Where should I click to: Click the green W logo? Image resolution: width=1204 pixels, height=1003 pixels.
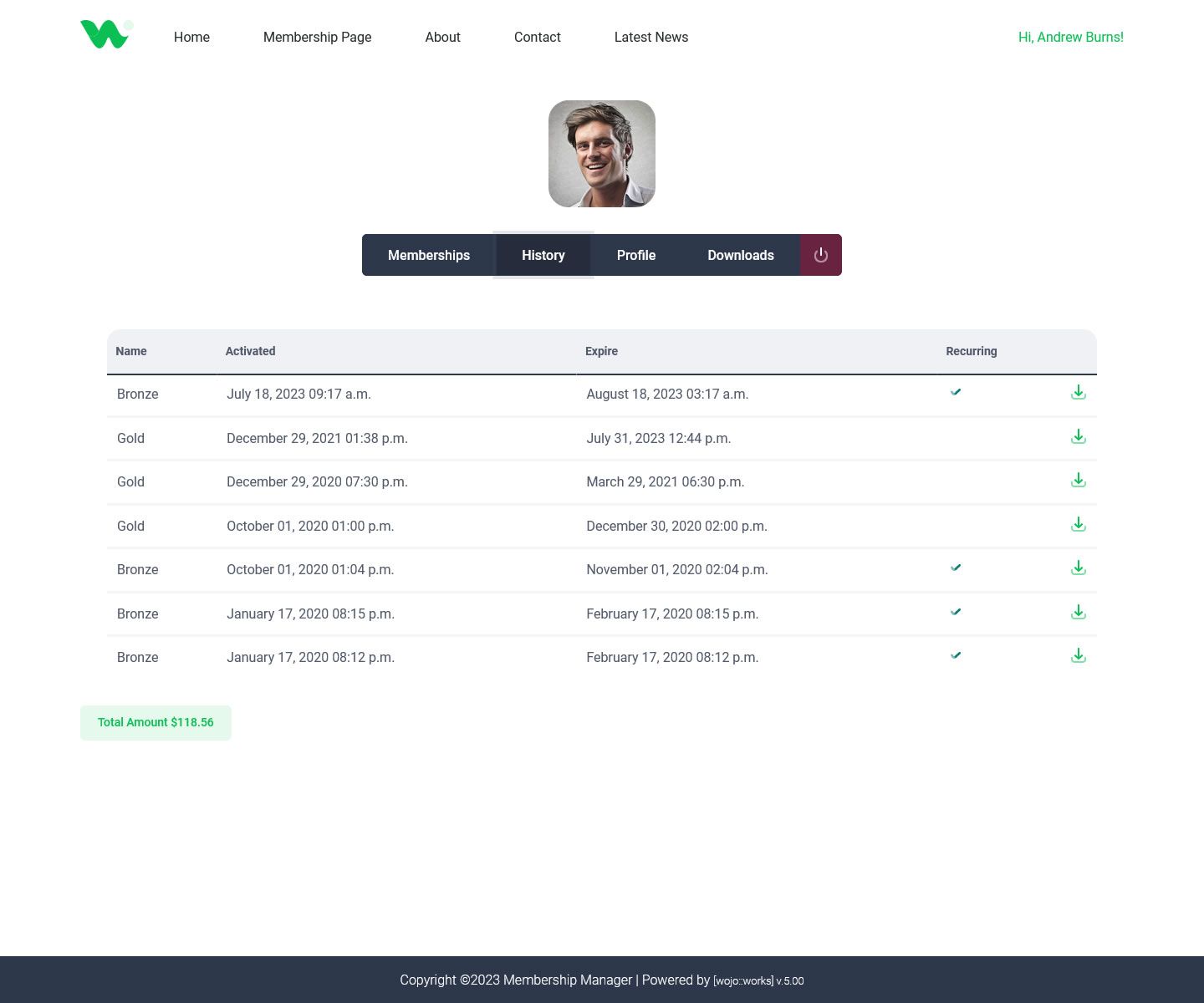[x=105, y=35]
